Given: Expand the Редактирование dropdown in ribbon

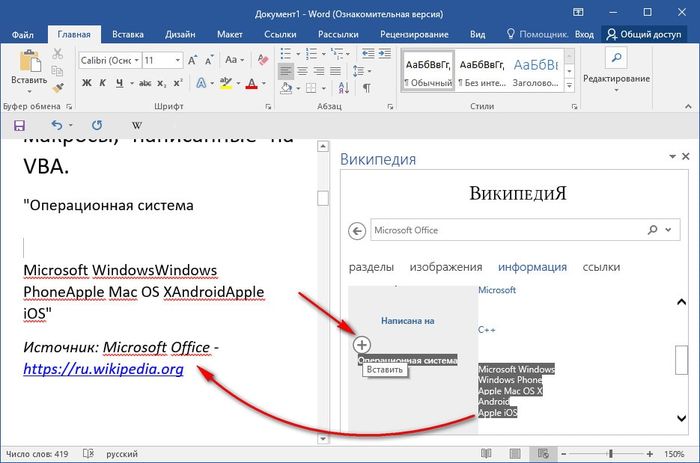Looking at the screenshot, I should click(616, 77).
